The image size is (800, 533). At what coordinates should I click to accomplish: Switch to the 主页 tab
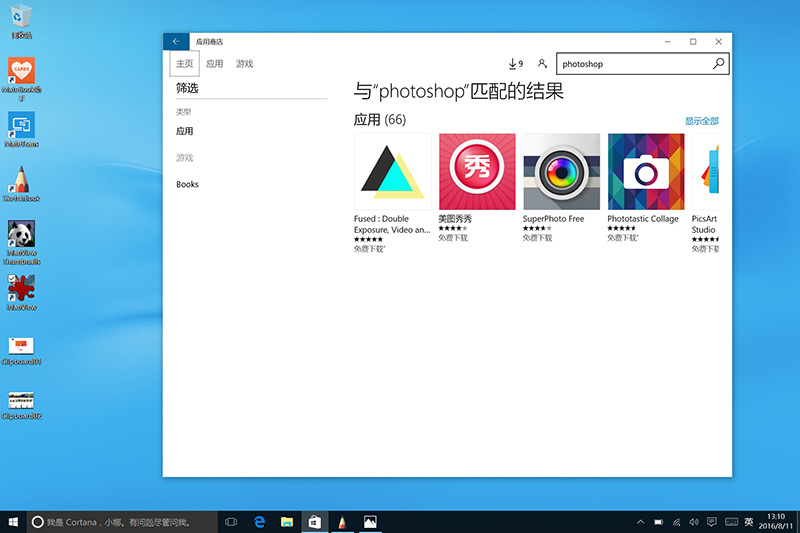[185, 64]
